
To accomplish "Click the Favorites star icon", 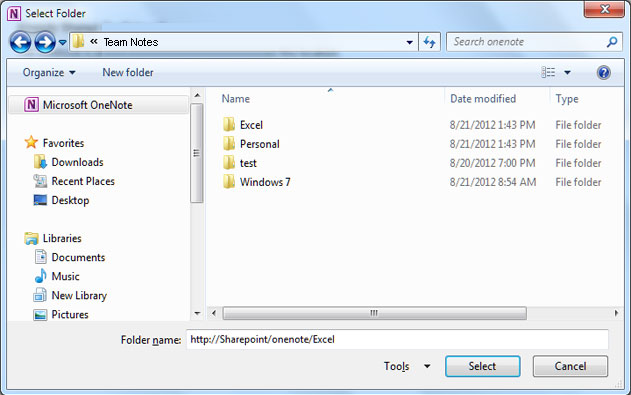I will click(x=31, y=142).
